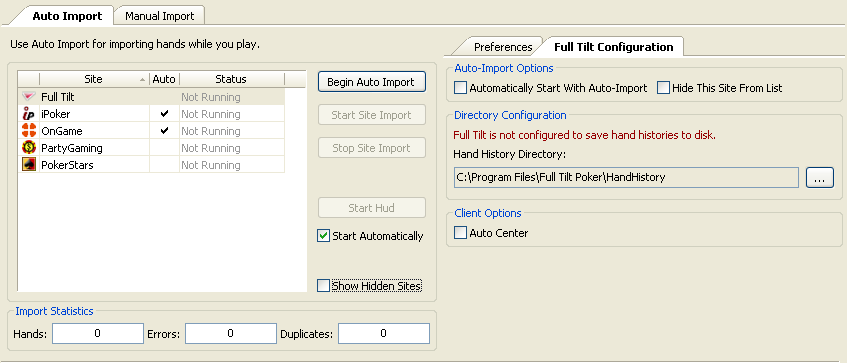Click the Hand History Directory path field
The height and width of the screenshot is (363, 847).
pos(626,177)
